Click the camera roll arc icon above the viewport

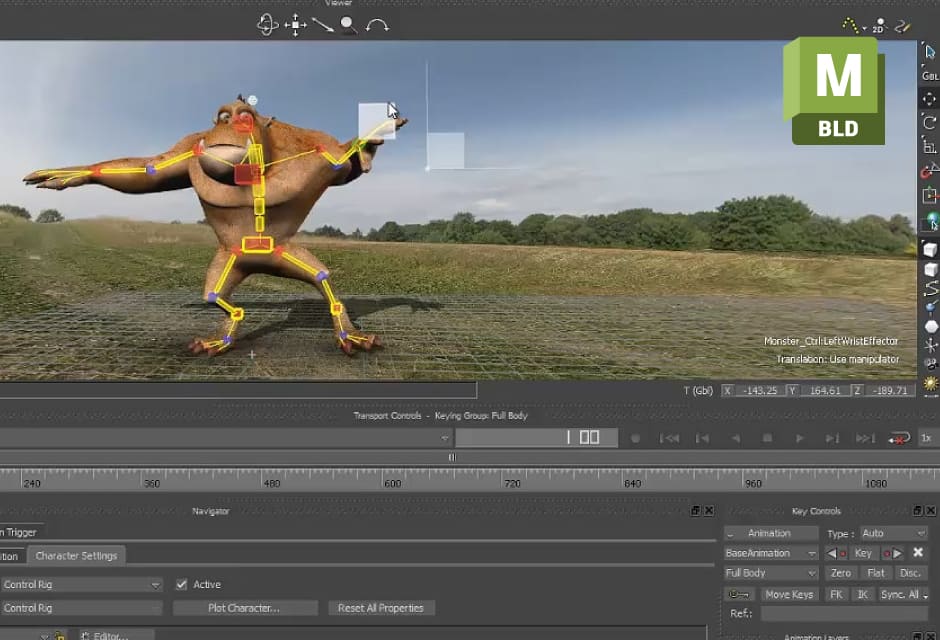pos(377,25)
